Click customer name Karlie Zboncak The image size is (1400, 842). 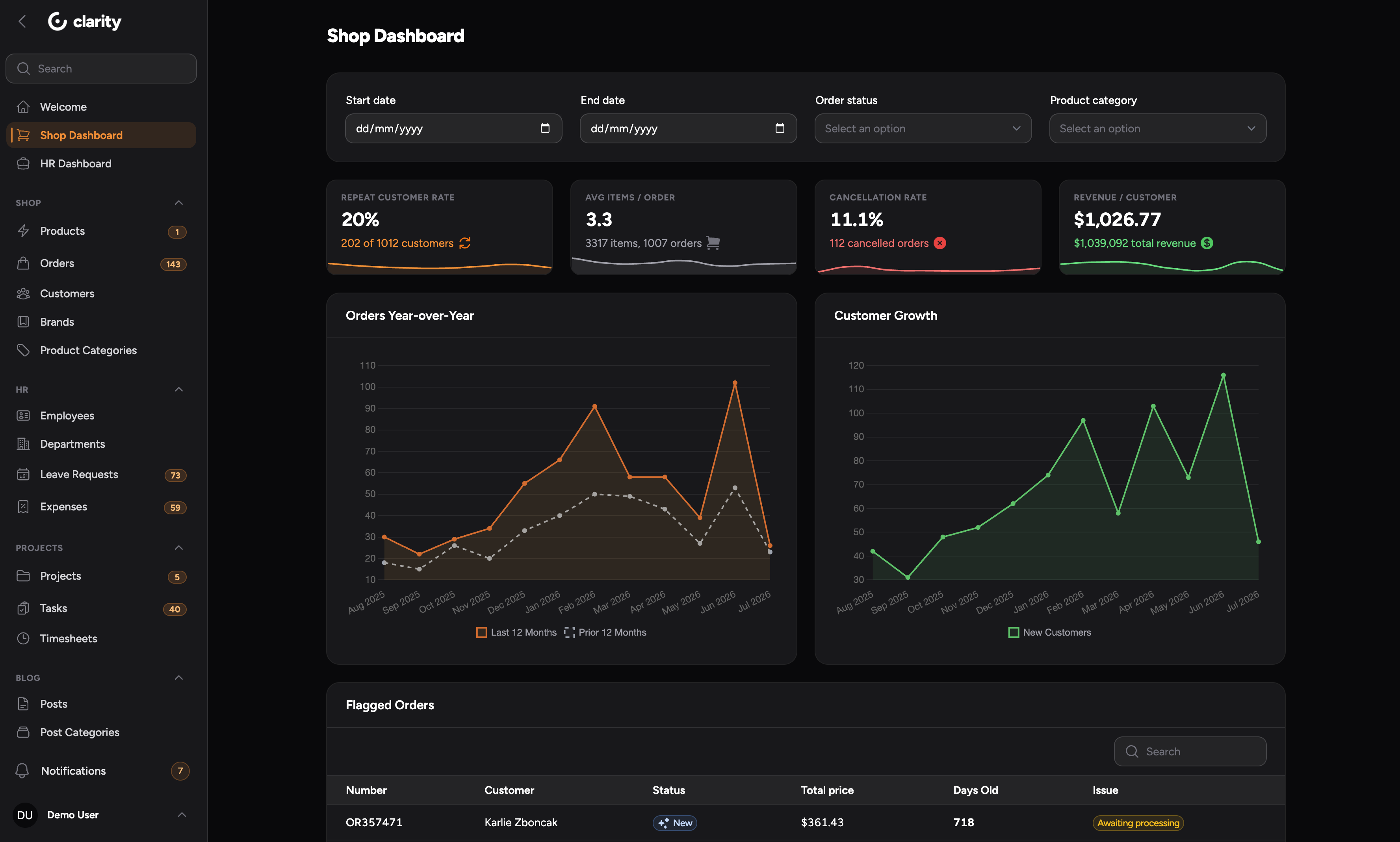[520, 822]
